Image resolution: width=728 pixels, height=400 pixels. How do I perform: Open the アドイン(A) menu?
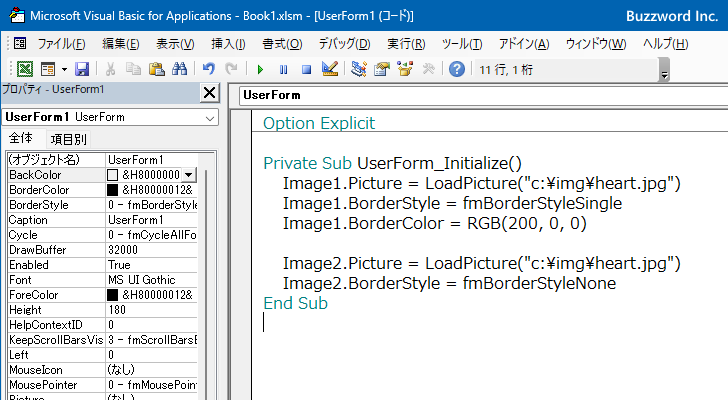point(524,44)
